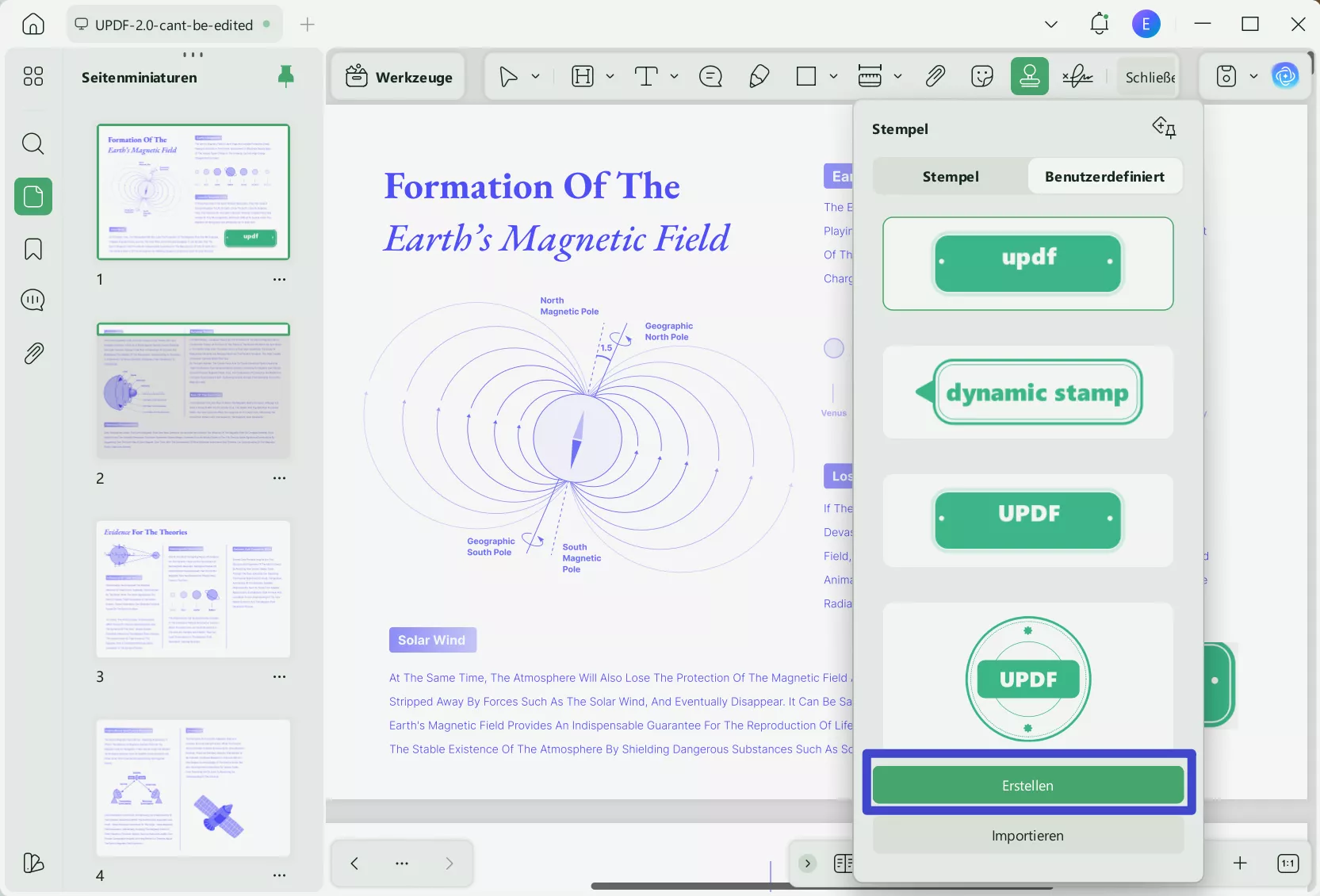Viewport: 1320px width, 896px height.
Task: Open the UPDF AI assistant
Action: tap(1285, 76)
